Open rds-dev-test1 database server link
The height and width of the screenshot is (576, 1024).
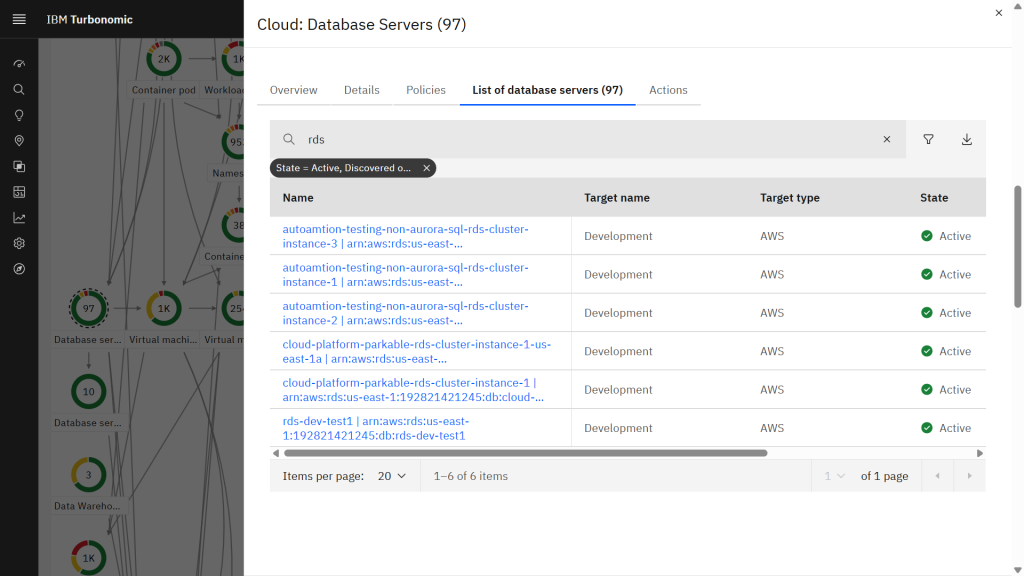pyautogui.click(x=376, y=428)
